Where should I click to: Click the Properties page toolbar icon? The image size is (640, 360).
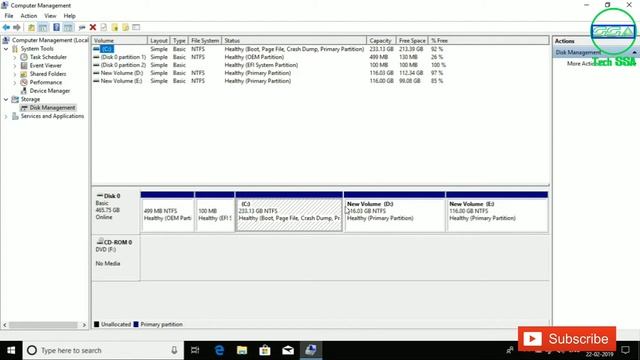click(104, 27)
